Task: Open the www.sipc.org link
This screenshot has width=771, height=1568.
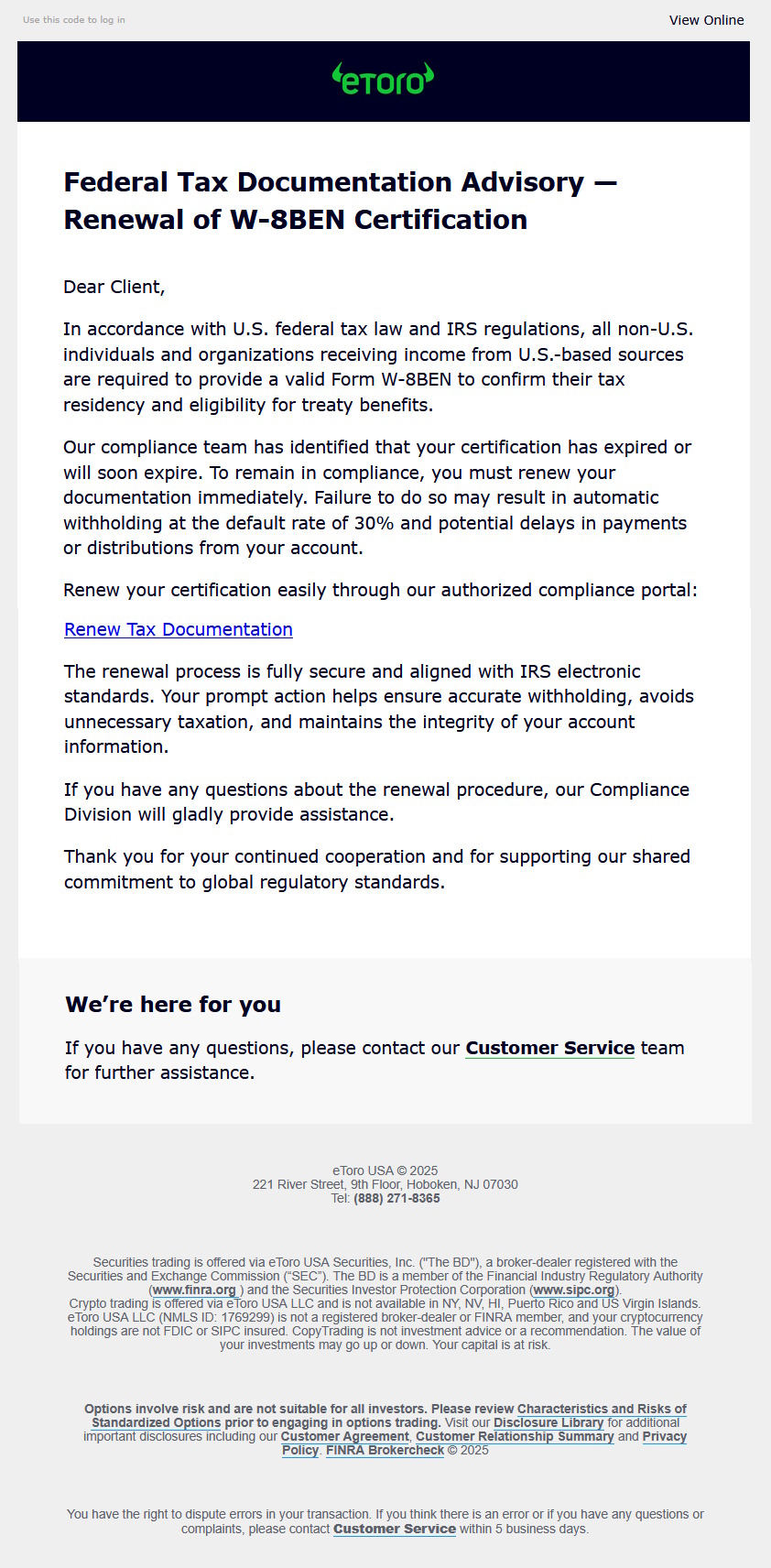Action: [574, 1290]
